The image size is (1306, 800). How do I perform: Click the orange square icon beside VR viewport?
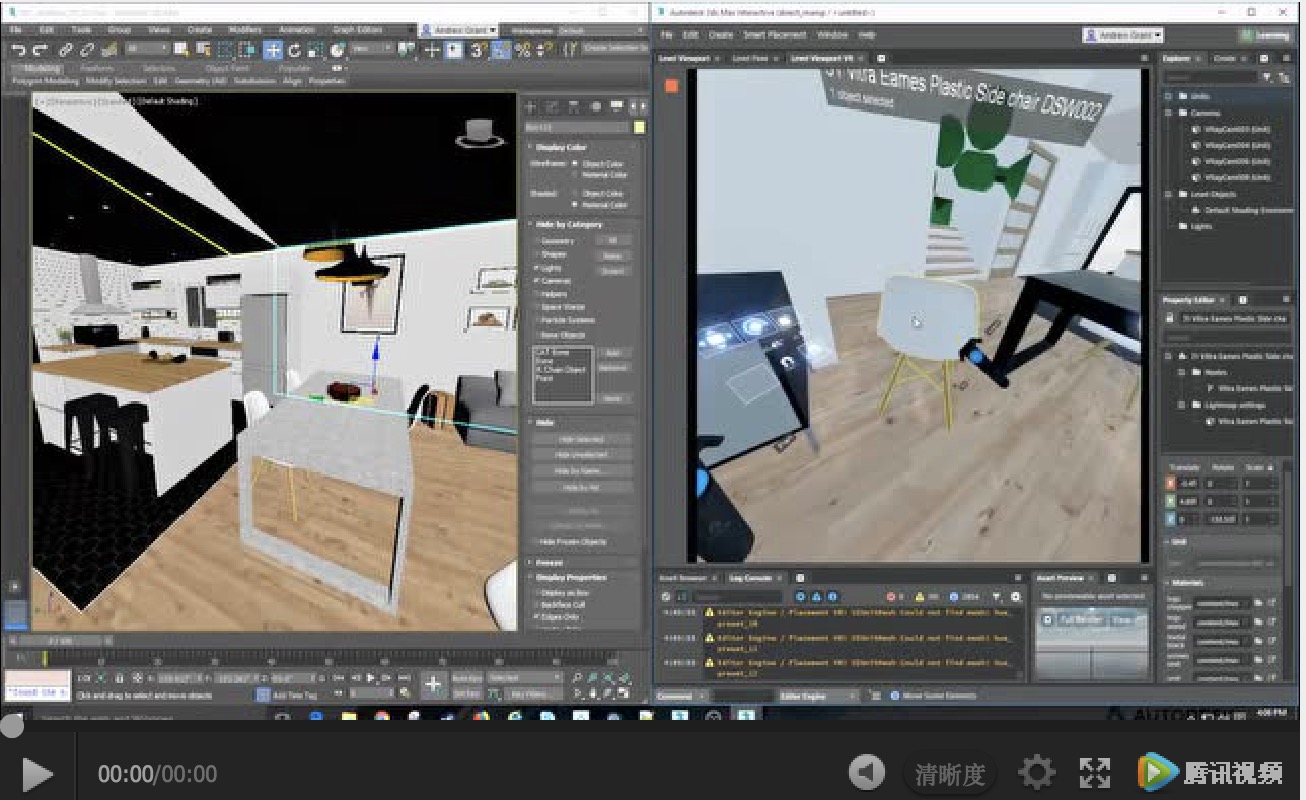click(671, 85)
